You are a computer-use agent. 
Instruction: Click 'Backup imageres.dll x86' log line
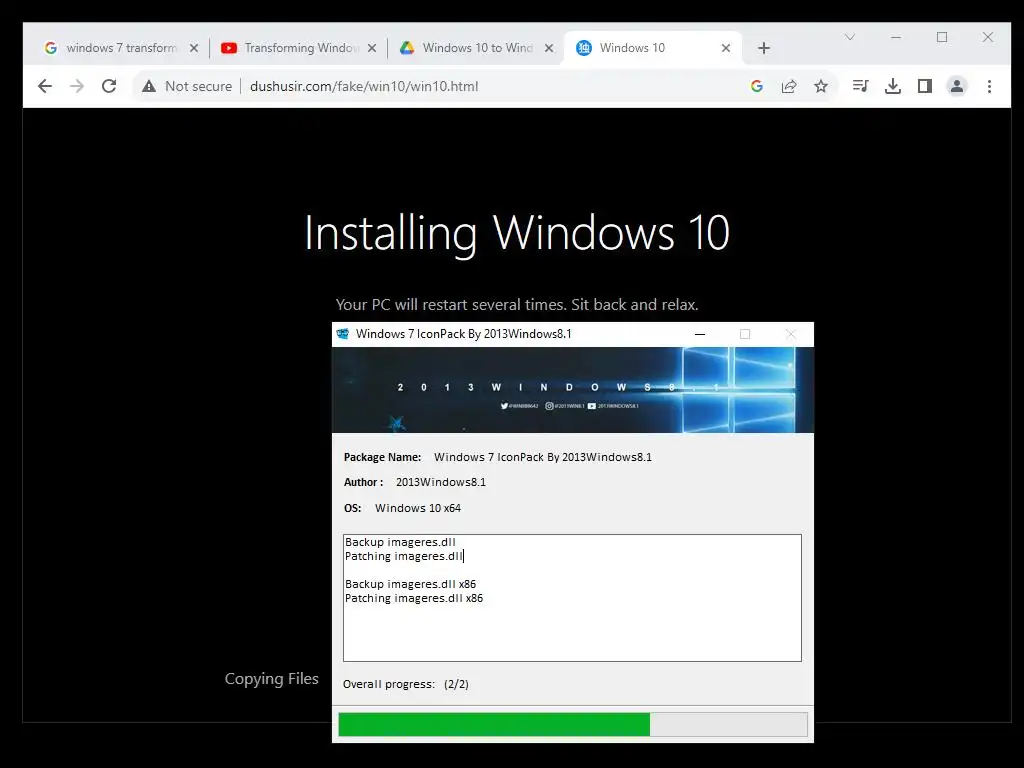click(410, 584)
